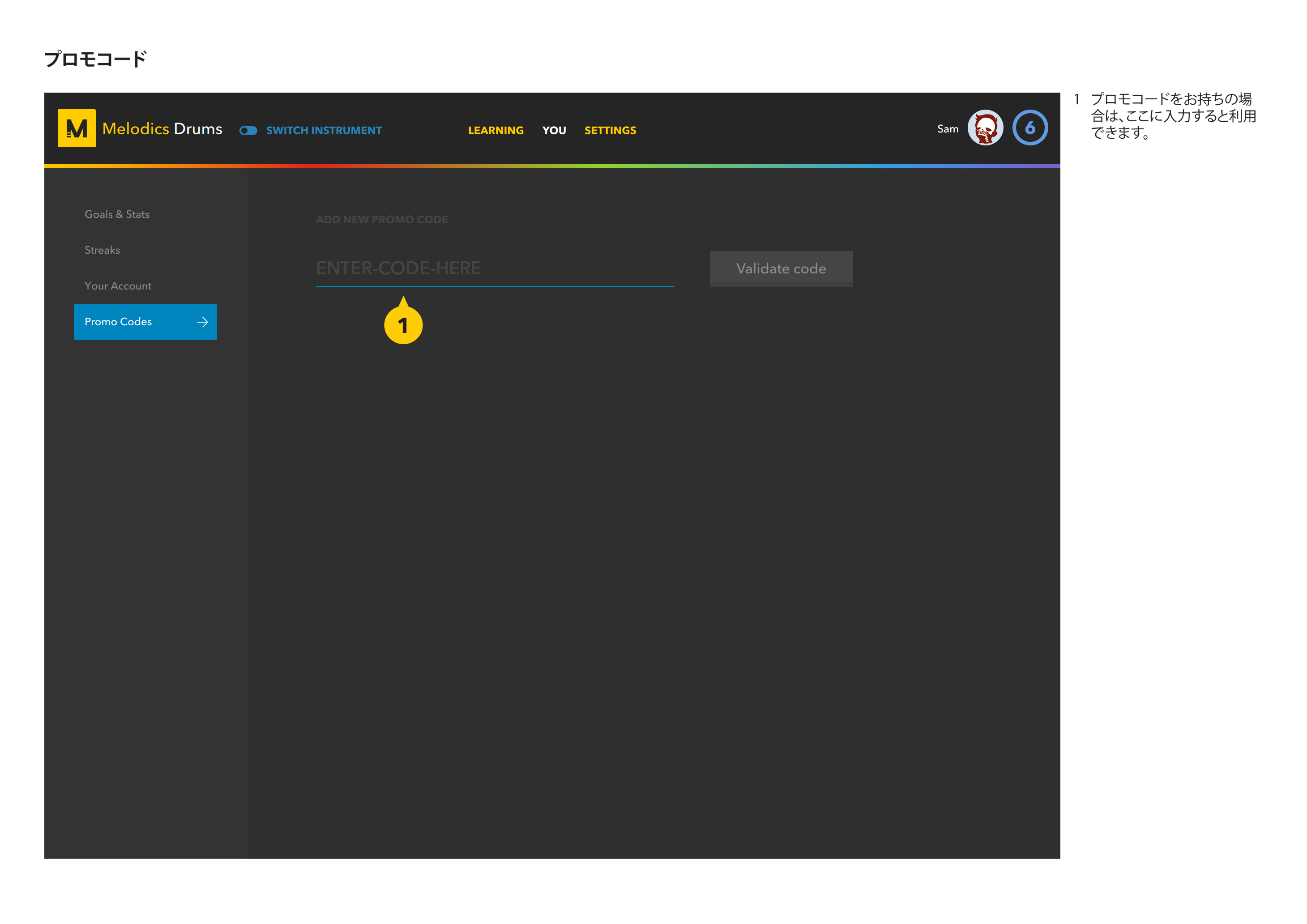Click the yellow Melodics M logo
Viewport: 1307px width, 924px height.
click(x=76, y=128)
